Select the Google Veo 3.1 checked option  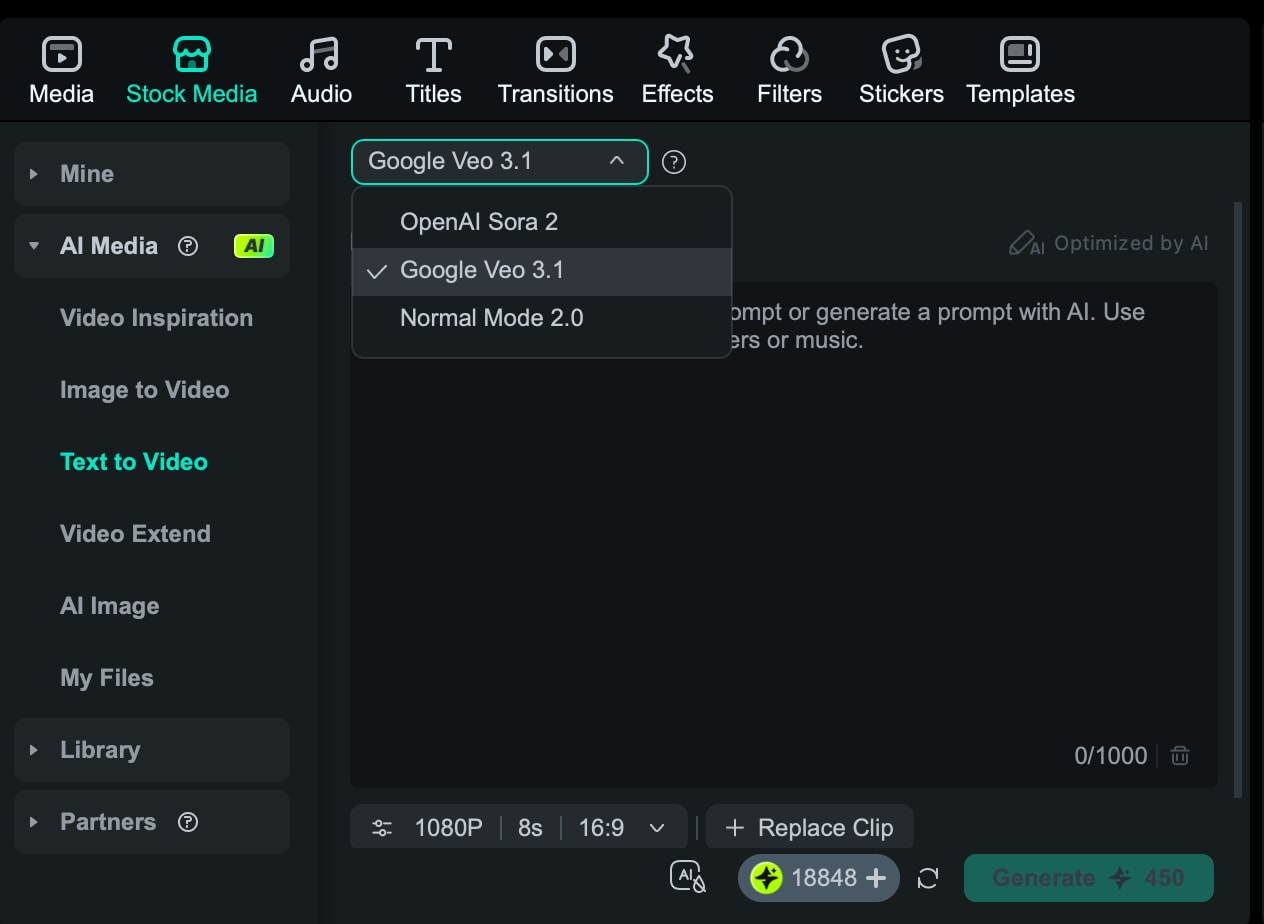coord(482,270)
